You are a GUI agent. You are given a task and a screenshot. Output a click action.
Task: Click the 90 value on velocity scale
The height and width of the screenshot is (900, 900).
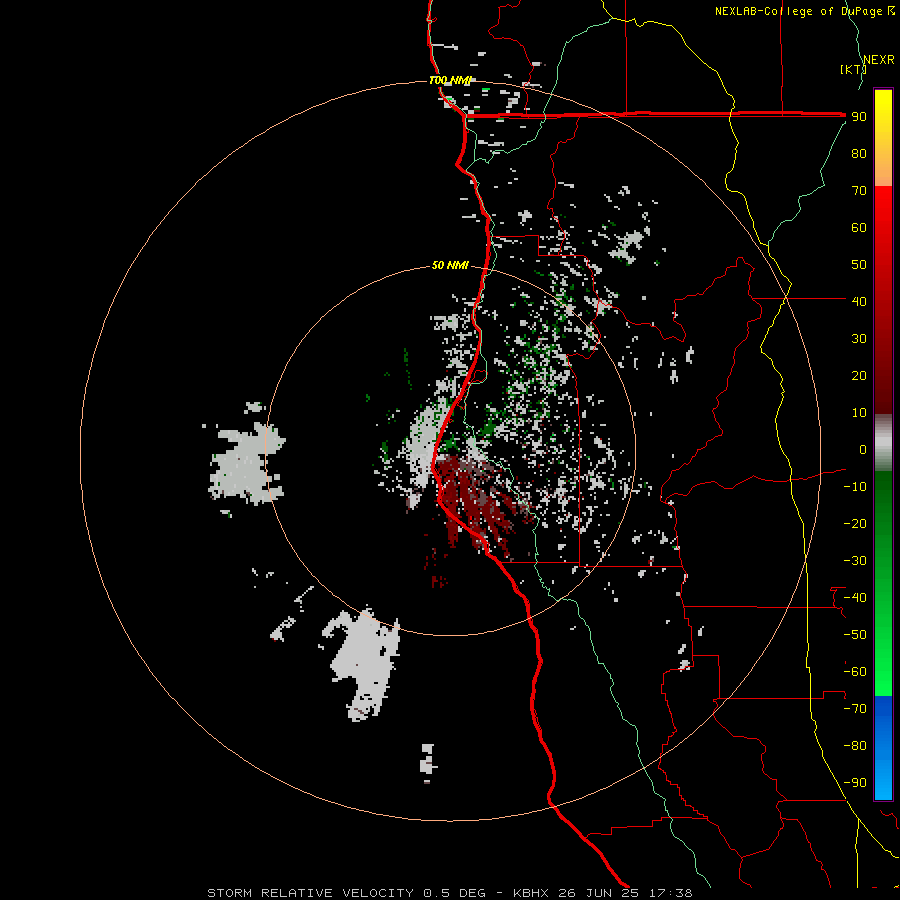(859, 117)
